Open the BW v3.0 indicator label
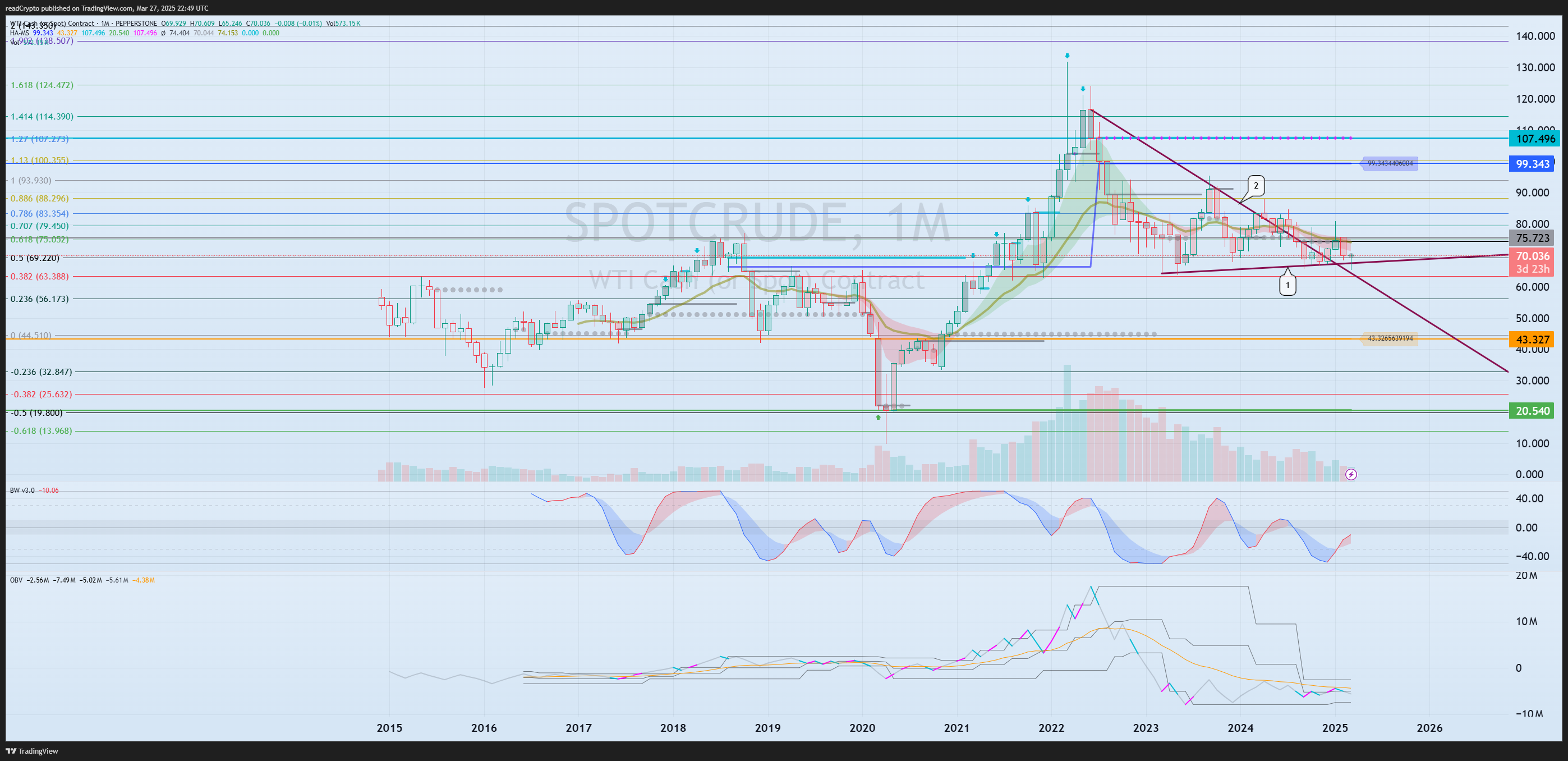This screenshot has height=761, width=1568. coord(22,490)
